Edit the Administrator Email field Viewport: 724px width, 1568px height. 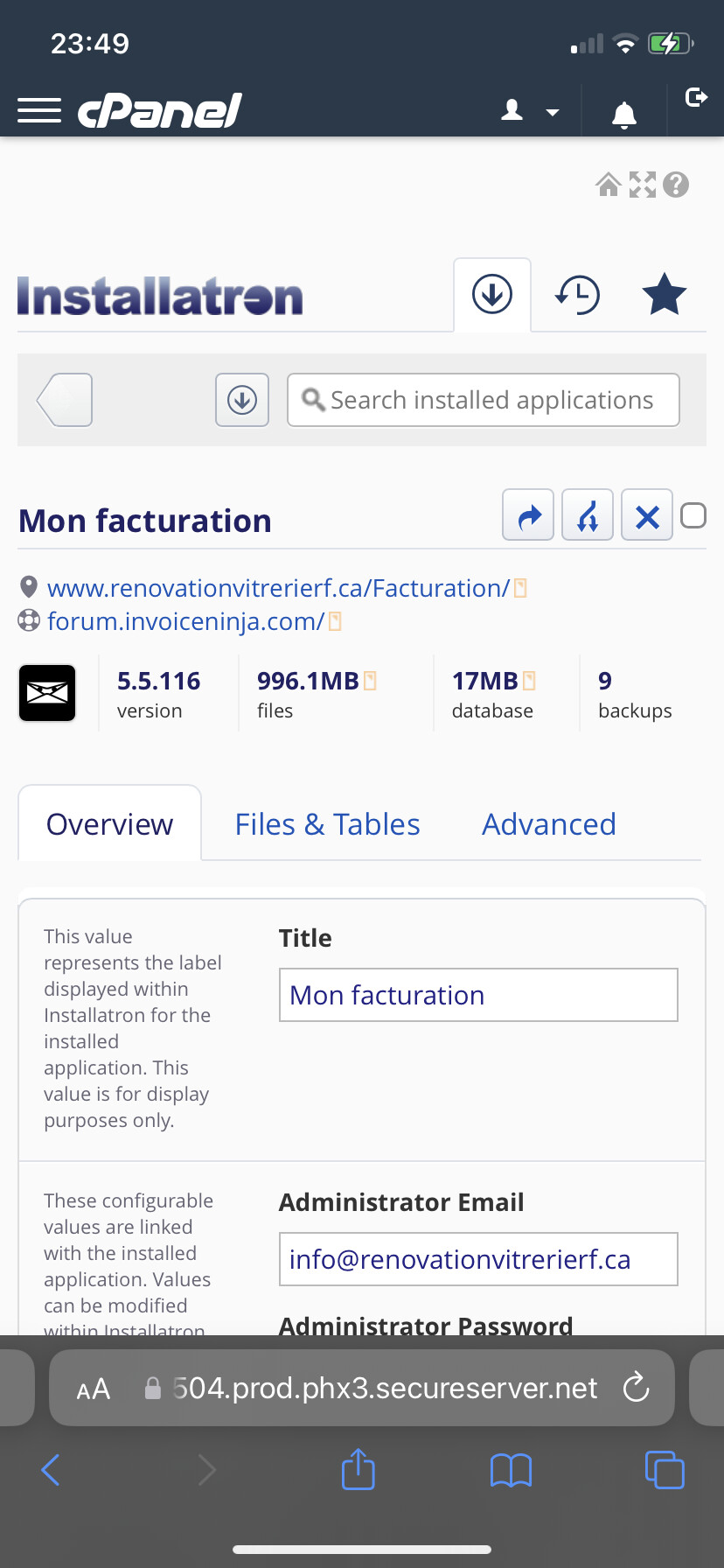pyautogui.click(x=478, y=1259)
